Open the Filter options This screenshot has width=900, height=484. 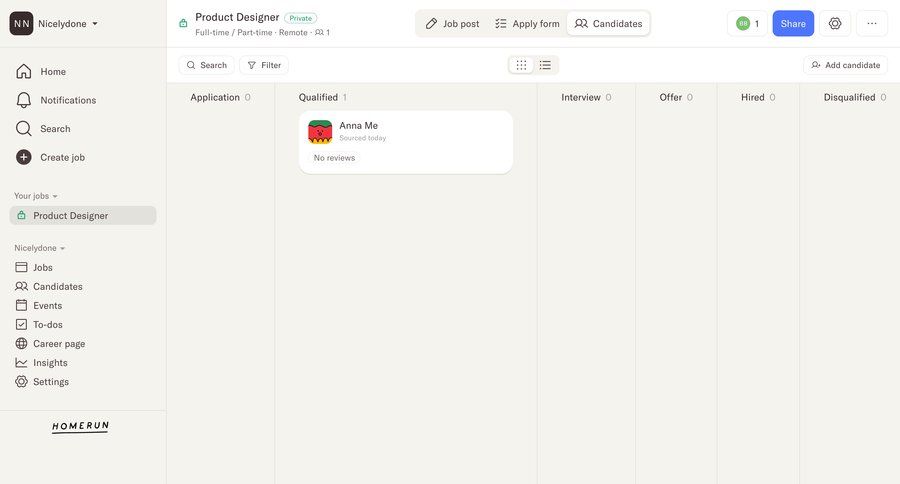click(264, 65)
